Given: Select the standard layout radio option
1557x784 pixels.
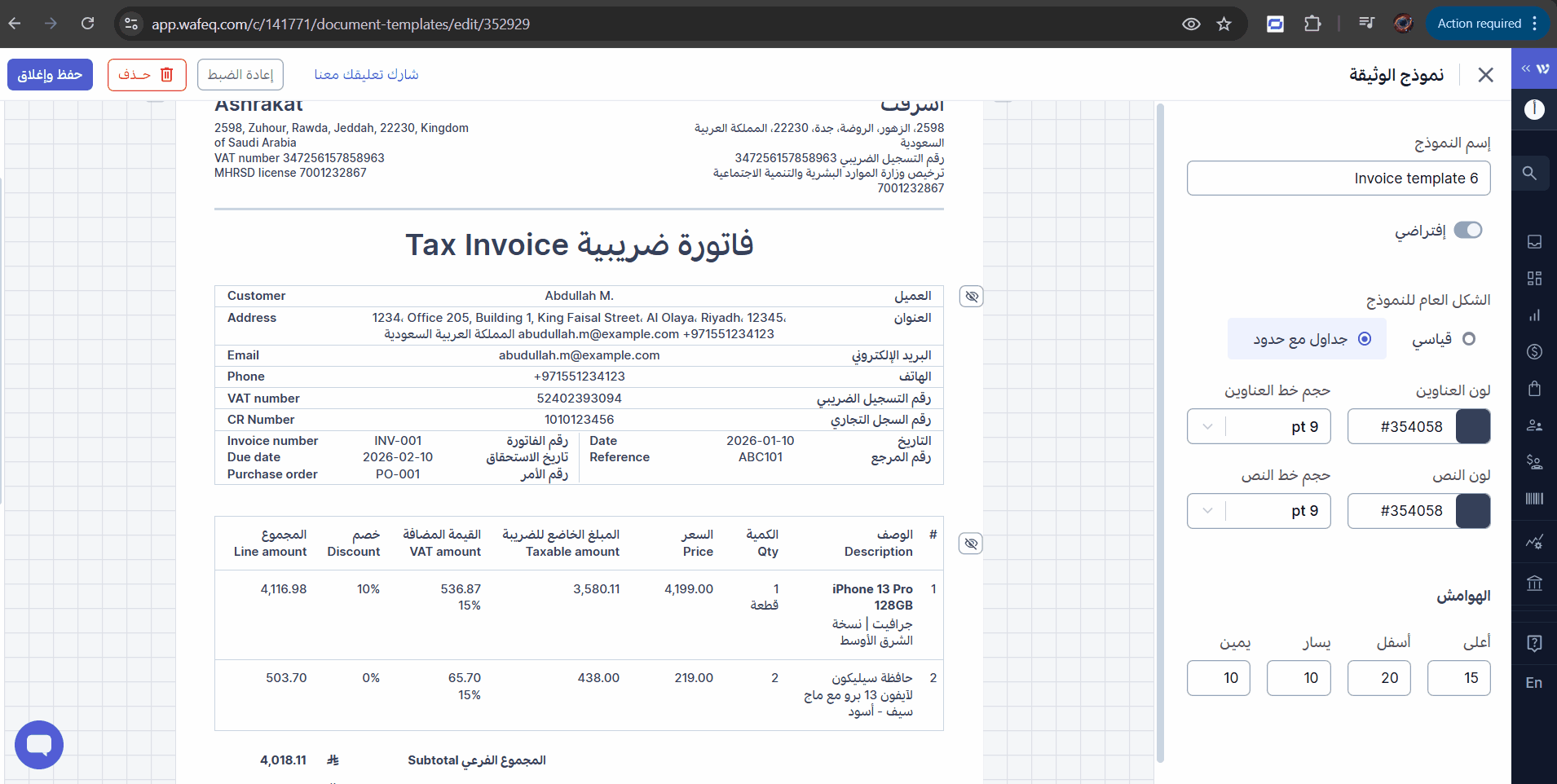Looking at the screenshot, I should coord(1468,339).
